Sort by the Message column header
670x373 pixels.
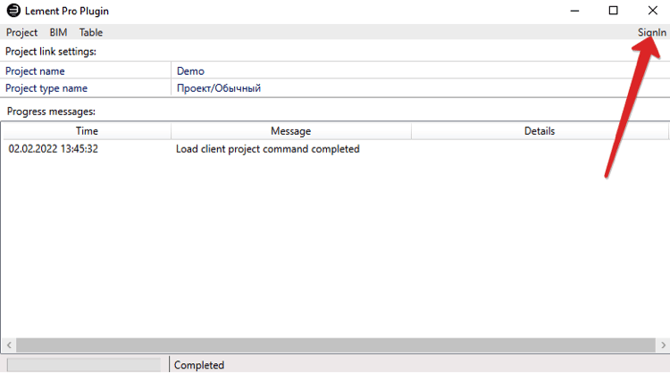point(291,131)
